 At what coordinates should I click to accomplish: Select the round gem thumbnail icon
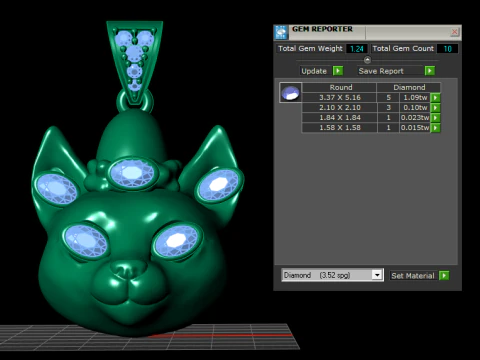click(290, 92)
